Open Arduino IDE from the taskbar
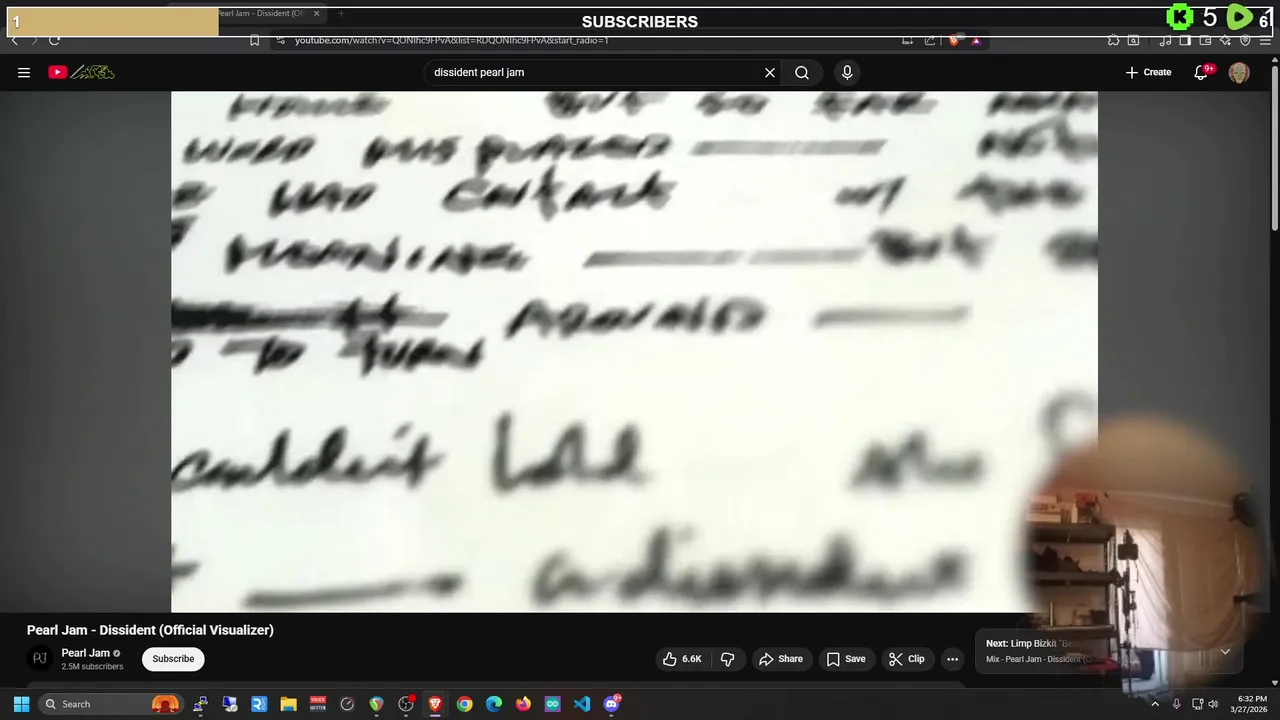Screen dimensions: 1280x720 coord(553,704)
